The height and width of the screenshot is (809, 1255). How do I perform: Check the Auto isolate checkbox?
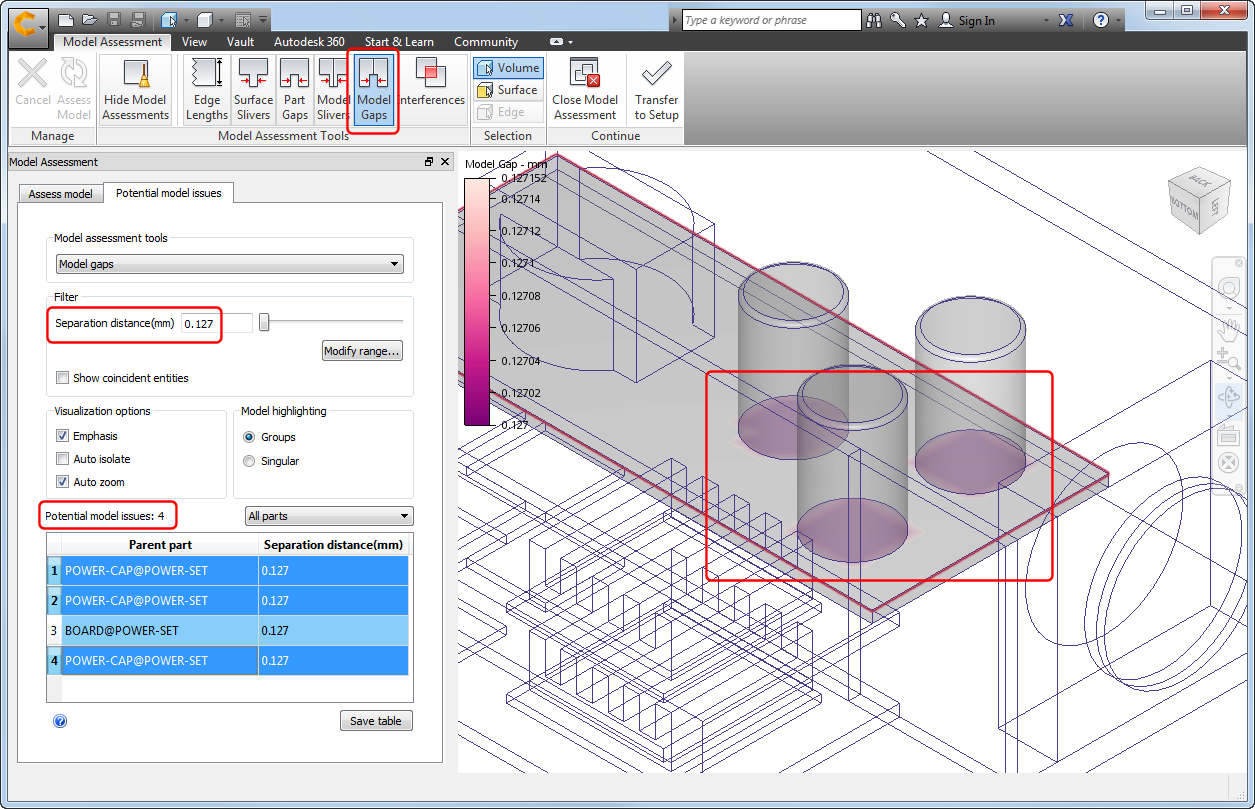click(63, 459)
